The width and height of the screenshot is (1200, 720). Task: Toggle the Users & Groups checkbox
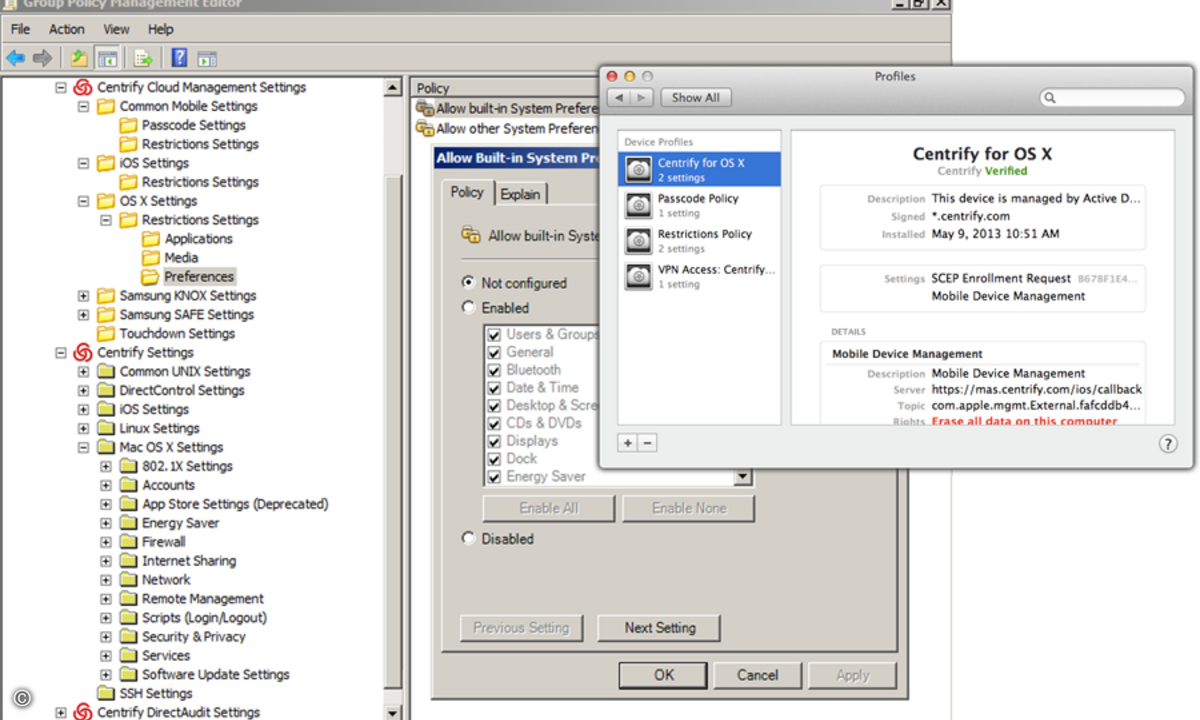[x=494, y=334]
